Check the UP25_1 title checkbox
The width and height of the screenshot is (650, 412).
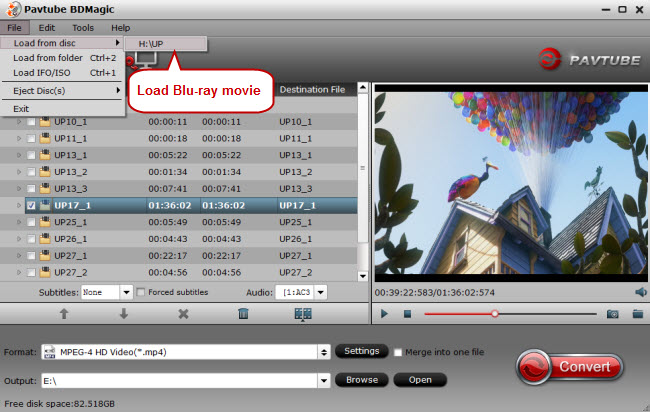point(31,222)
